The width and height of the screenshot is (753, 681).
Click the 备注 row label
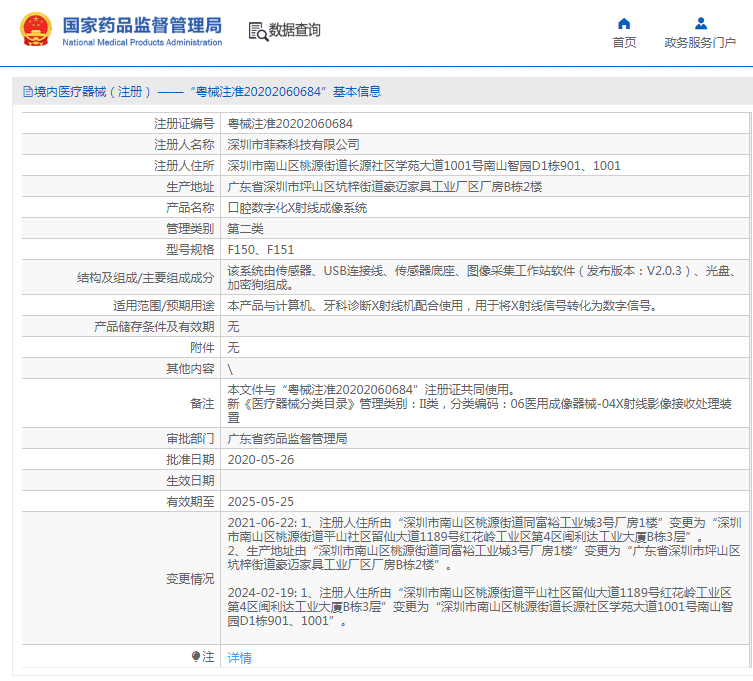click(202, 404)
